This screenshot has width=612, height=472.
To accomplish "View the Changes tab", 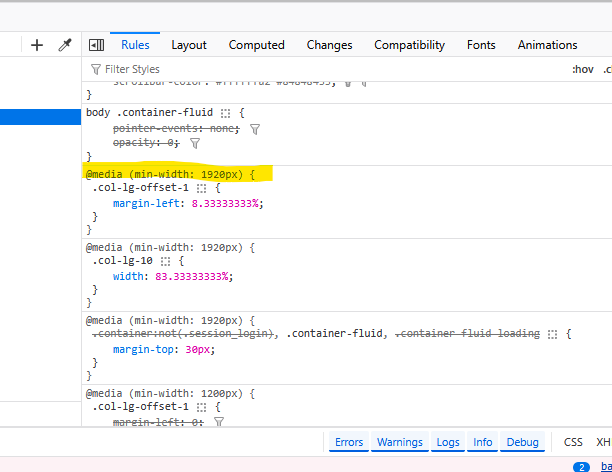I will (x=329, y=45).
